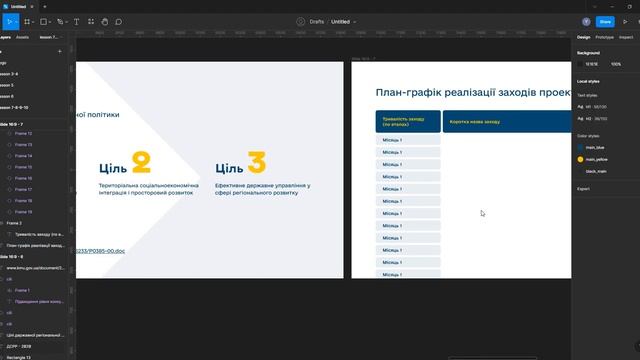The height and width of the screenshot is (360, 640).
Task: Click the .doc link on slide
Action: [x=100, y=251]
